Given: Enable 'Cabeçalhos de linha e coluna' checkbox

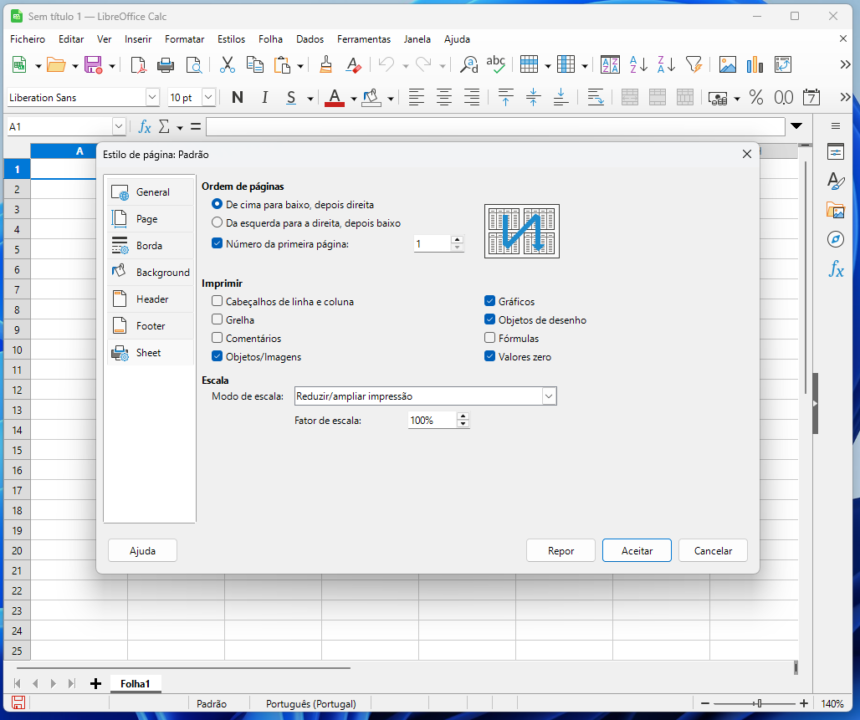Looking at the screenshot, I should [x=217, y=301].
